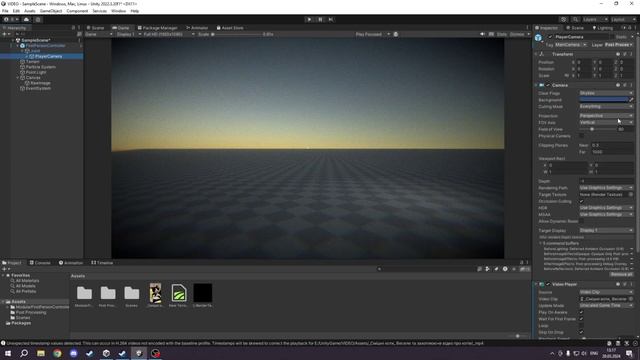
Task: Click the Stats button in Game view
Action: click(x=502, y=34)
